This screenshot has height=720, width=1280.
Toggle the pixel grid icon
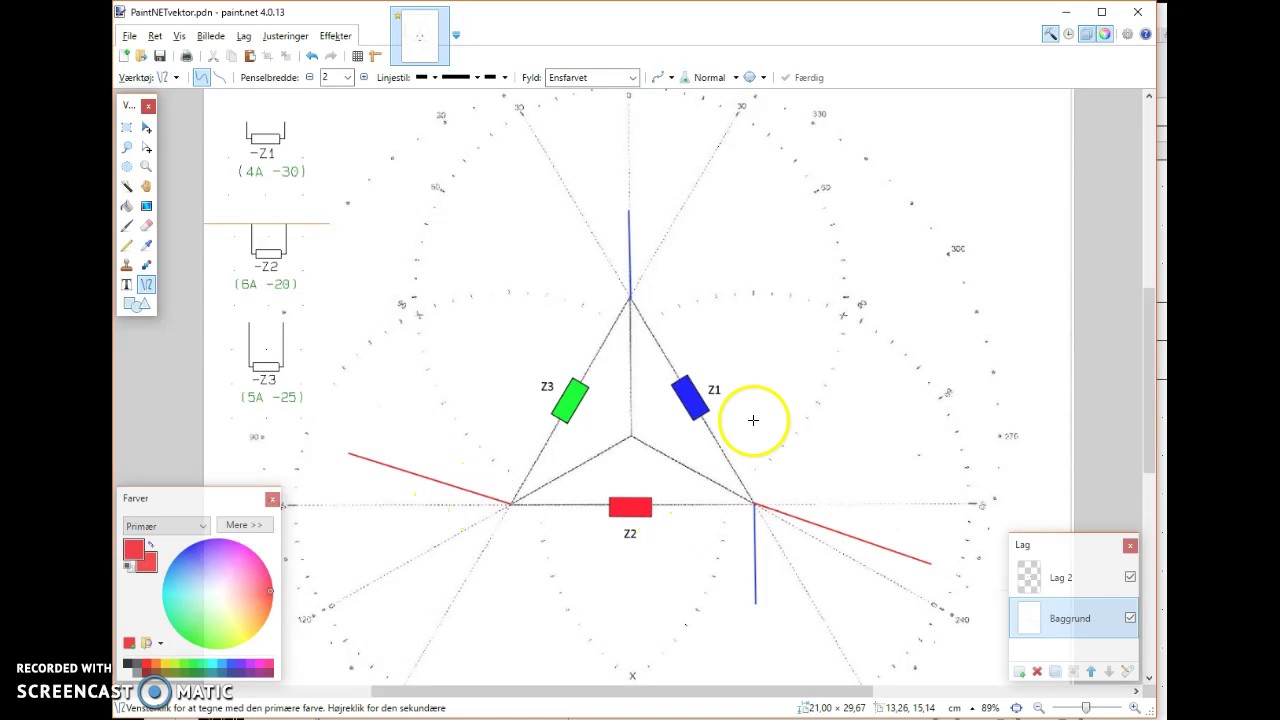357,56
